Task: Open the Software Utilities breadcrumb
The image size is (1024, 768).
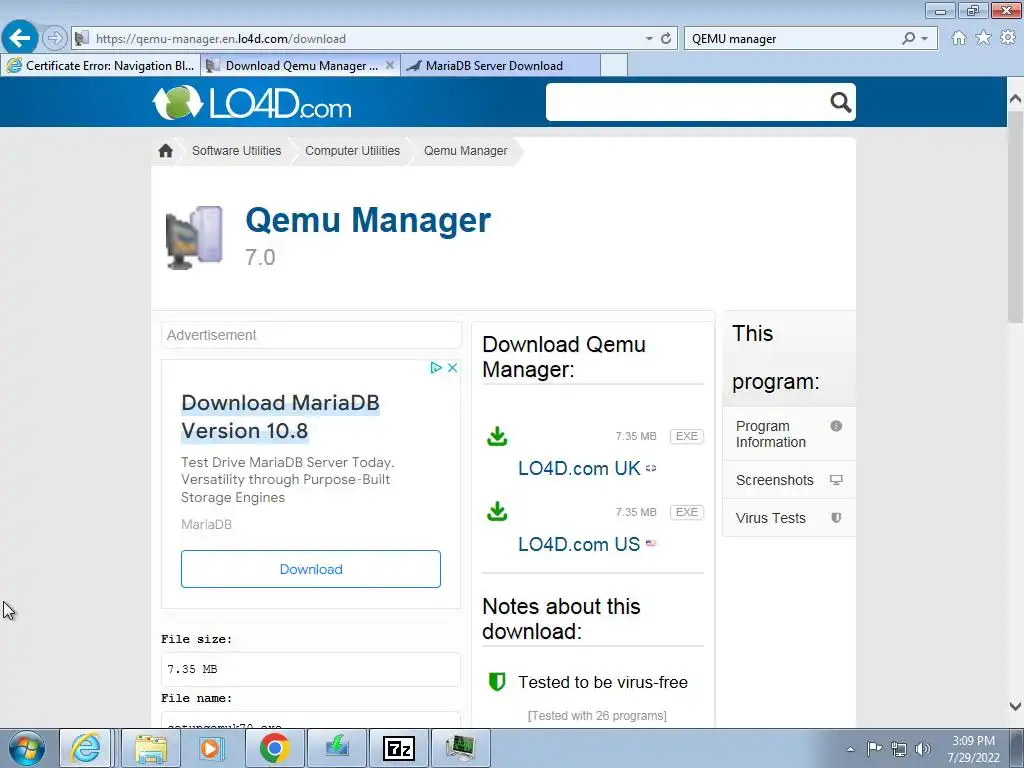Action: (236, 151)
